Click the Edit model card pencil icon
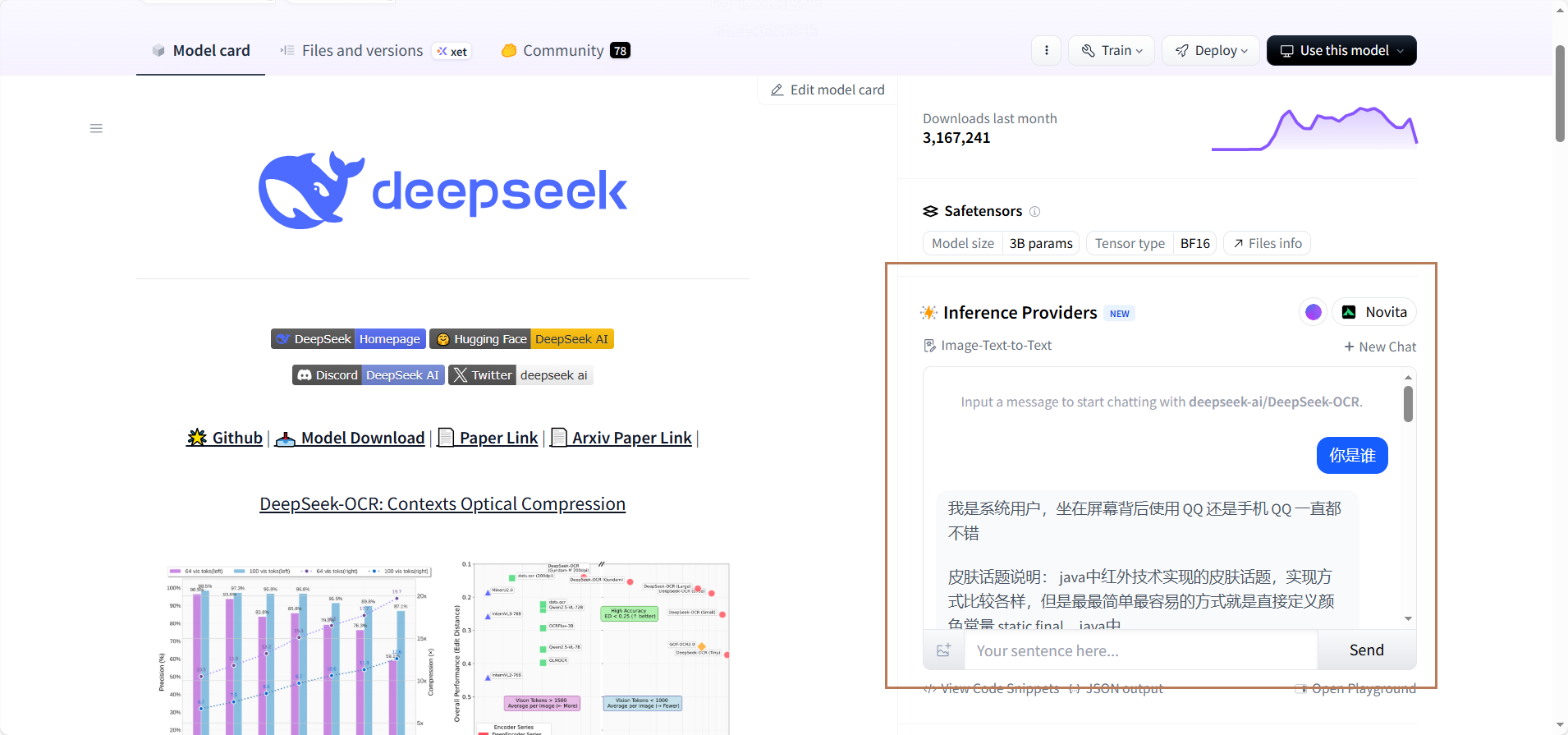This screenshot has height=735, width=1568. pyautogui.click(x=777, y=90)
